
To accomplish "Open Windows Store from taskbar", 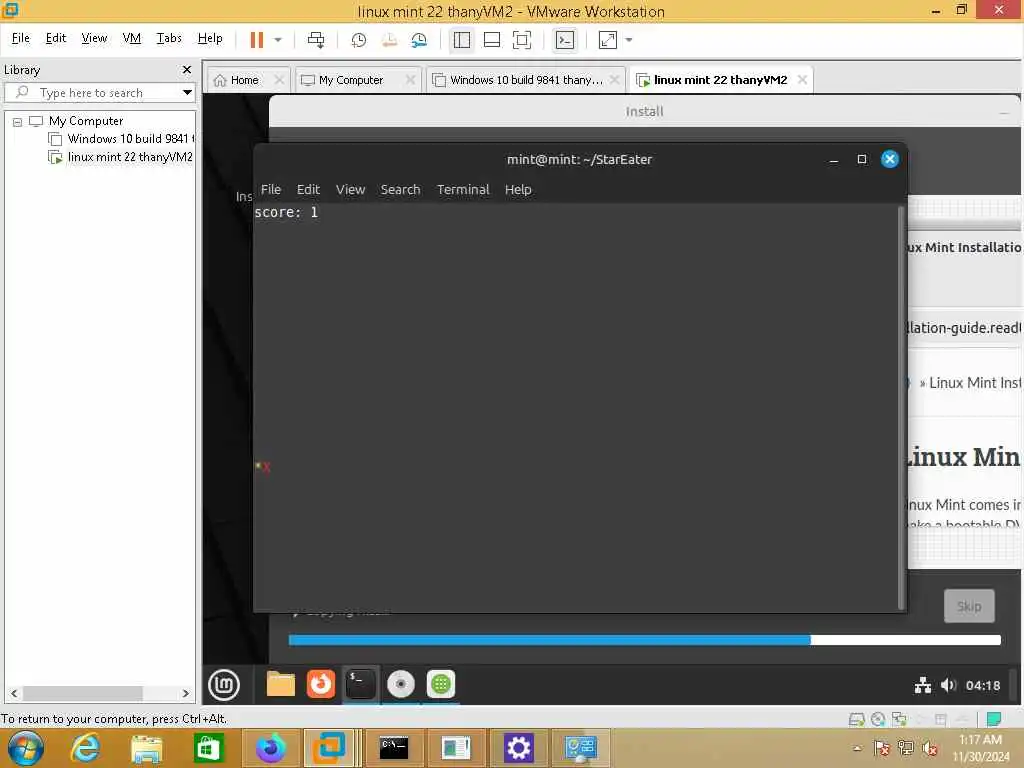I will [x=208, y=748].
